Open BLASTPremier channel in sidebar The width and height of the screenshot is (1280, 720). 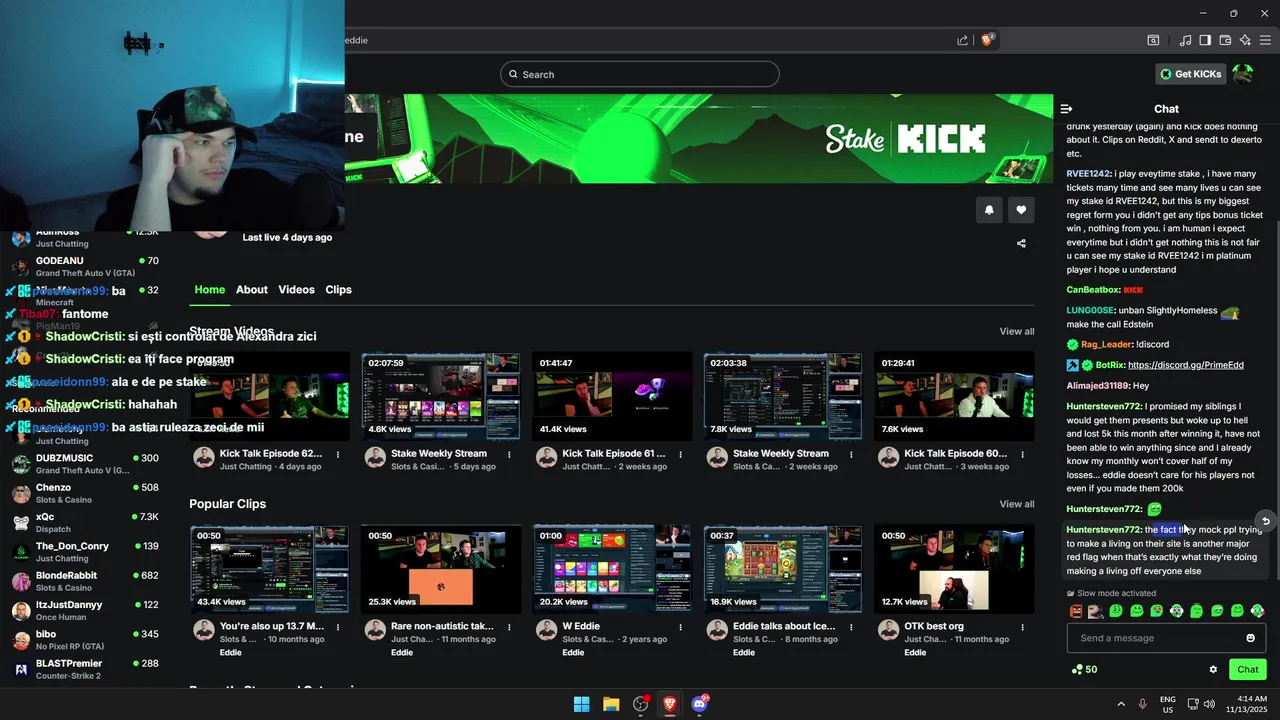point(86,669)
